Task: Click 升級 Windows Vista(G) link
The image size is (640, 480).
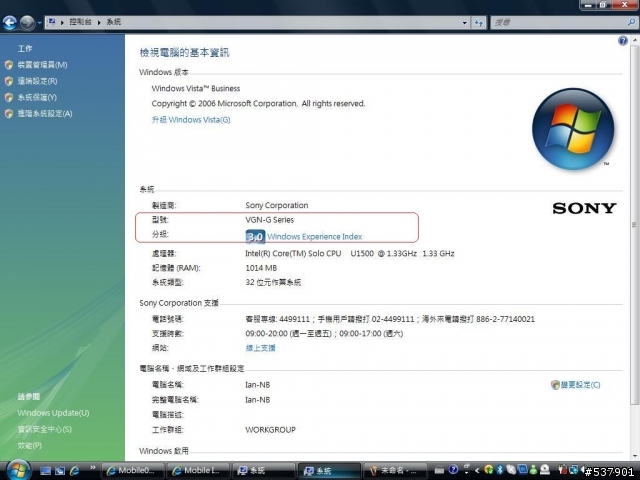Action: 191,120
